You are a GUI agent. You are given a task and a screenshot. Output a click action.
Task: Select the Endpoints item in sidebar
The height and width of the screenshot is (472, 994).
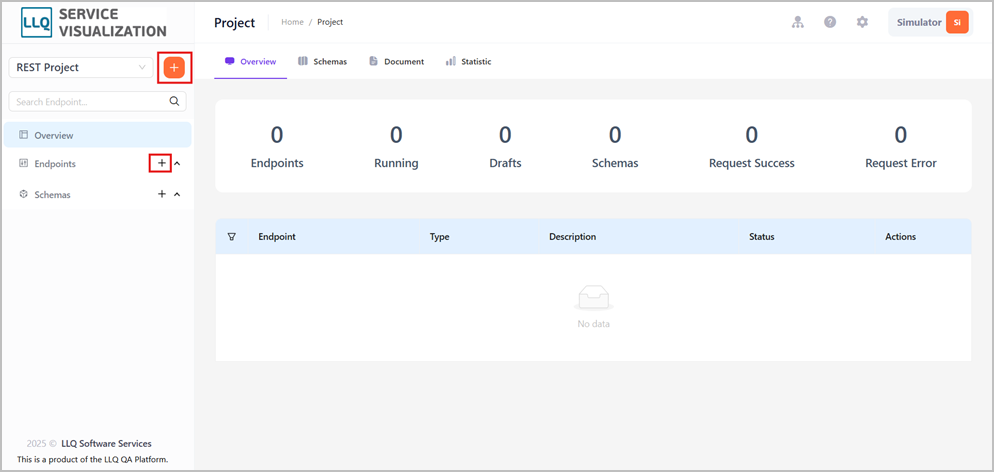coord(55,163)
